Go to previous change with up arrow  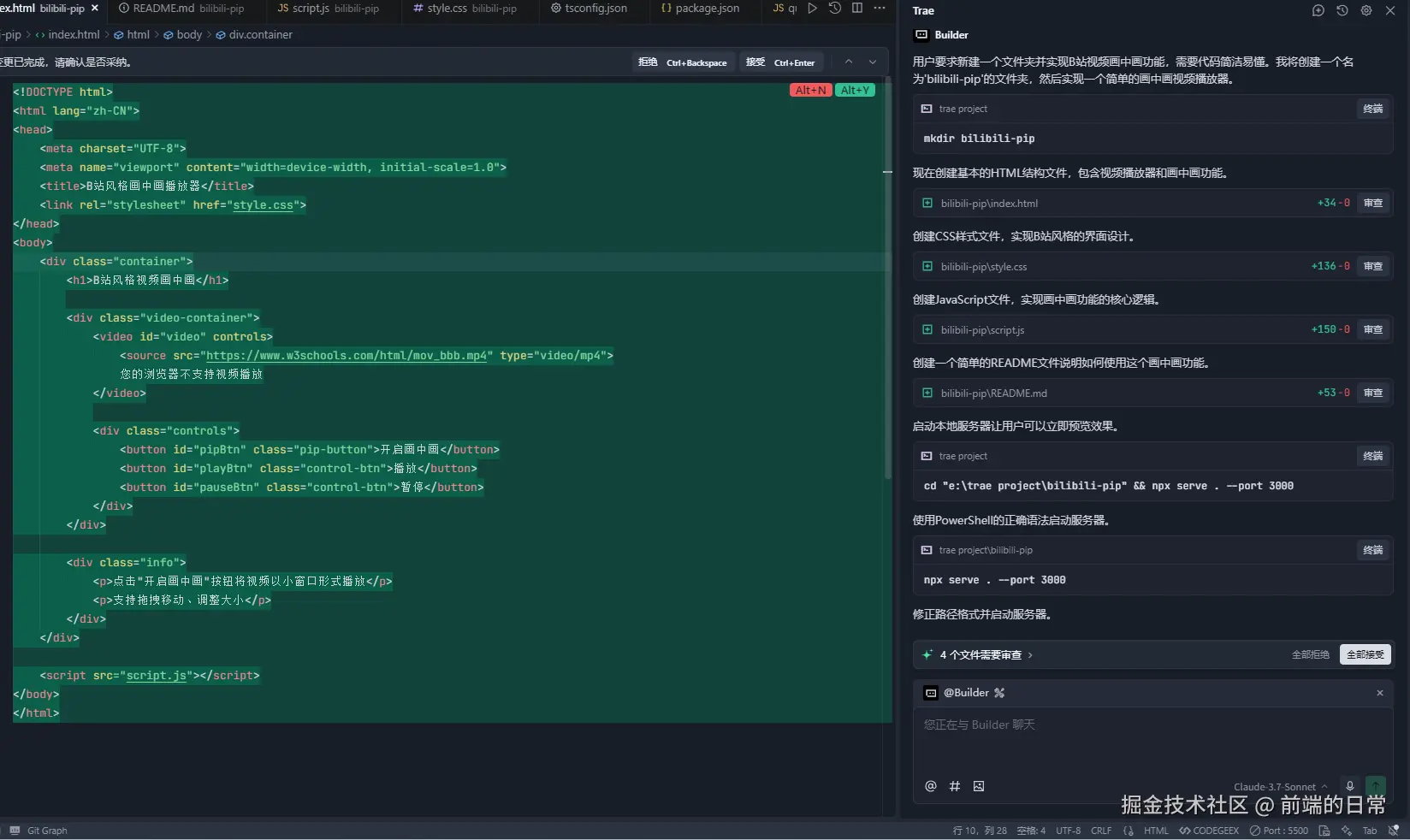coord(849,62)
